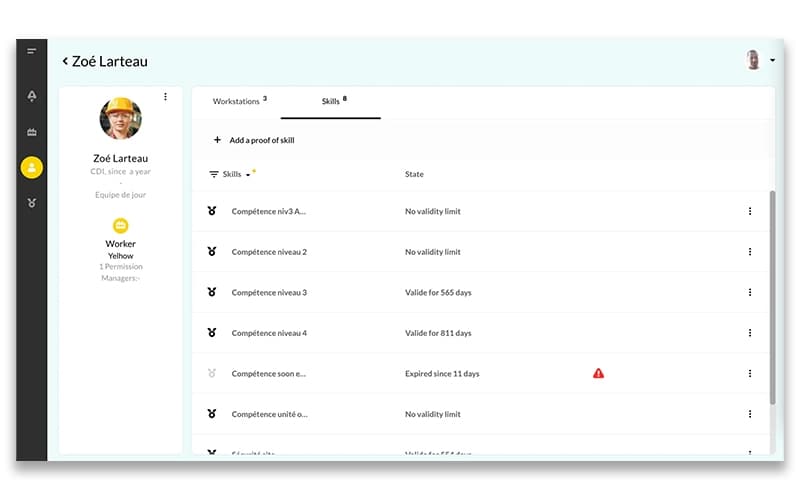This screenshot has height=500, width=800.
Task: Click Expired since 11 days state
Action: click(442, 373)
